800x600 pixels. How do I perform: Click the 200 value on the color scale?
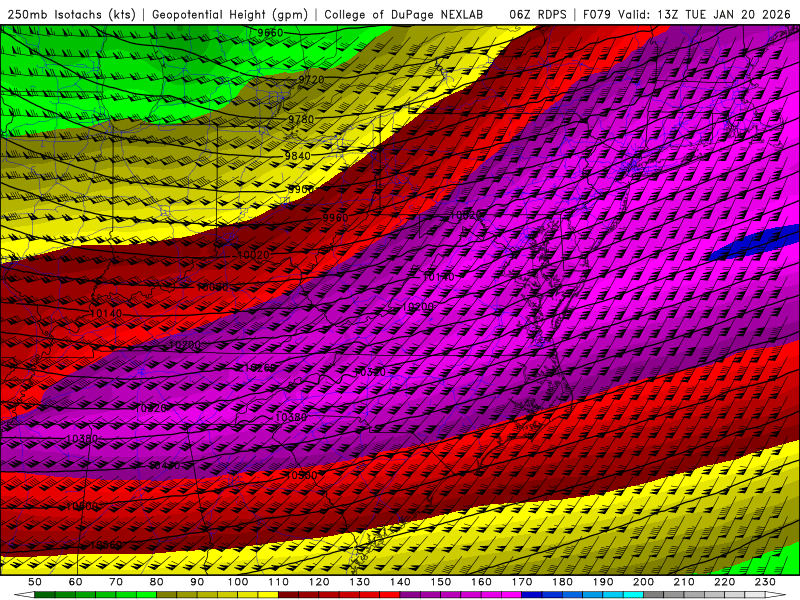tap(643, 582)
